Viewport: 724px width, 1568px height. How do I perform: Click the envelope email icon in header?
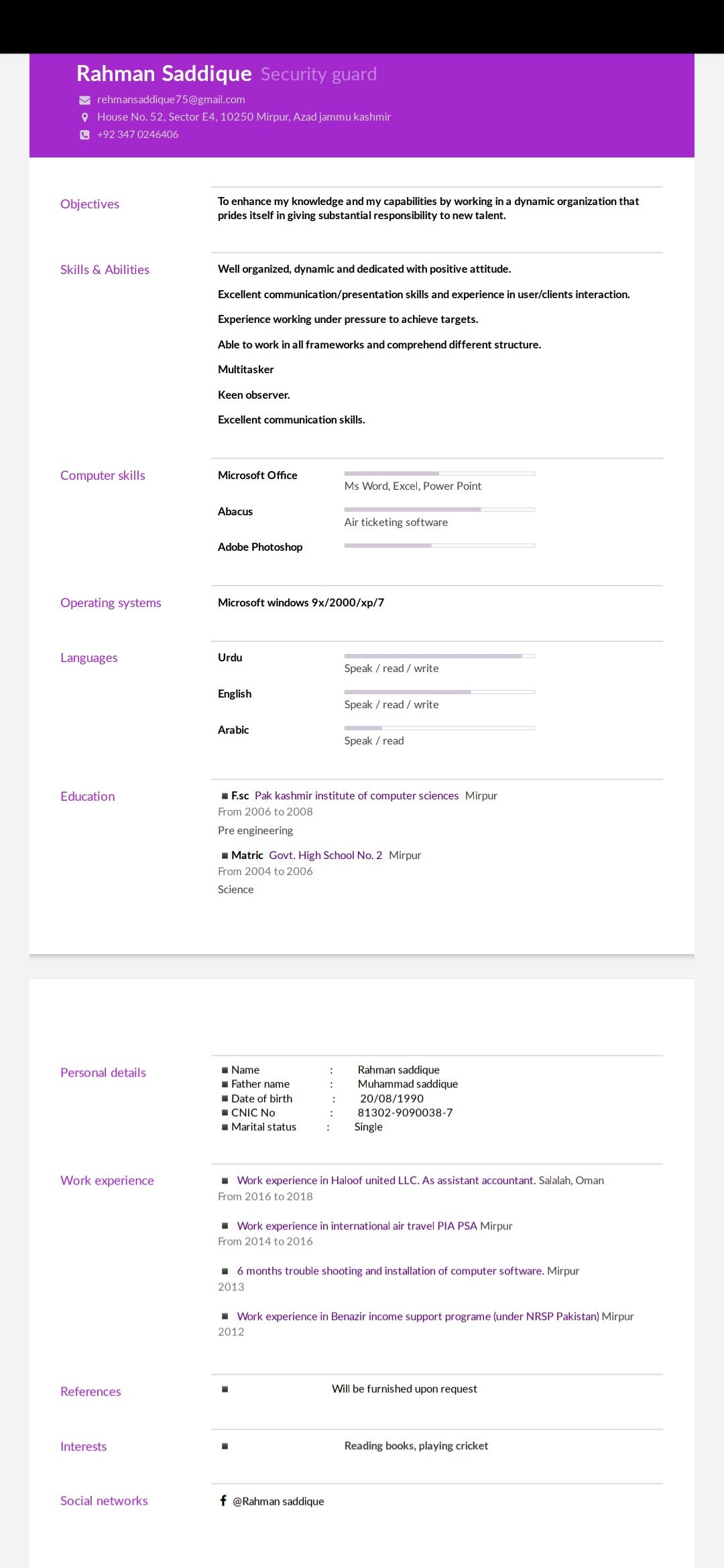pyautogui.click(x=84, y=100)
